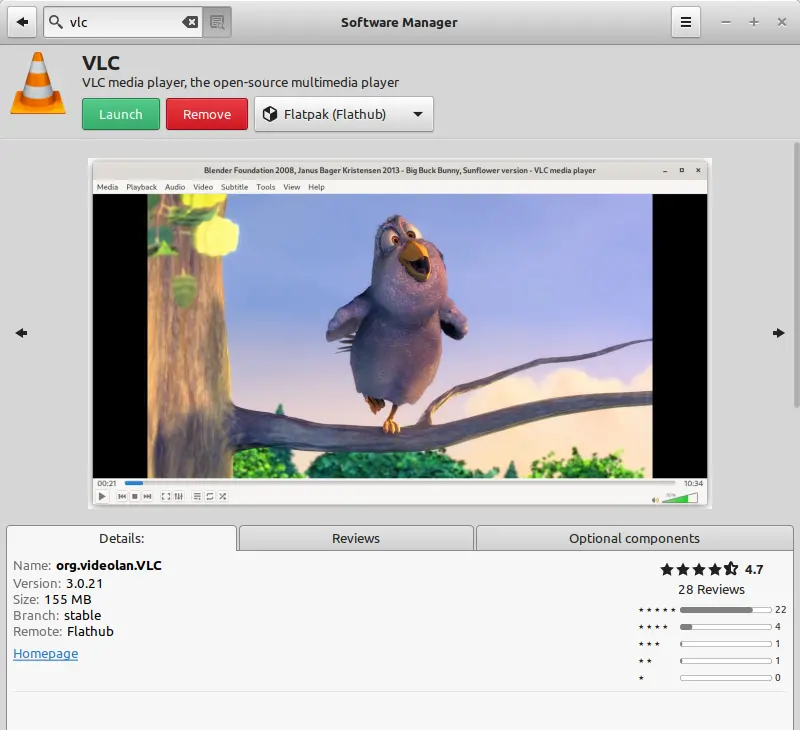Click the 'VLC' app title heading
This screenshot has width=800, height=730.
(101, 63)
